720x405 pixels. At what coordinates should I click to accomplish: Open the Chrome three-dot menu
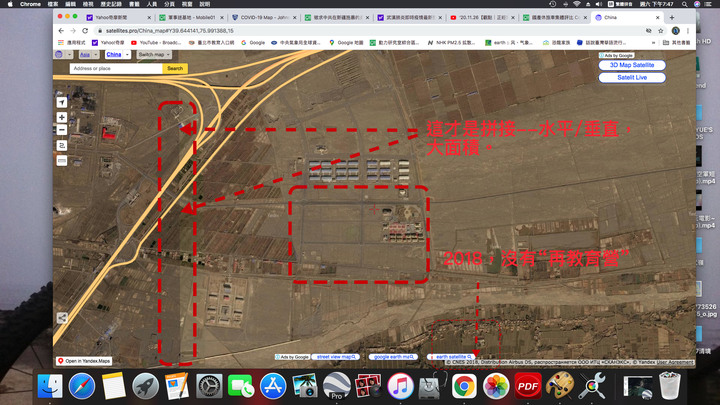(688, 31)
